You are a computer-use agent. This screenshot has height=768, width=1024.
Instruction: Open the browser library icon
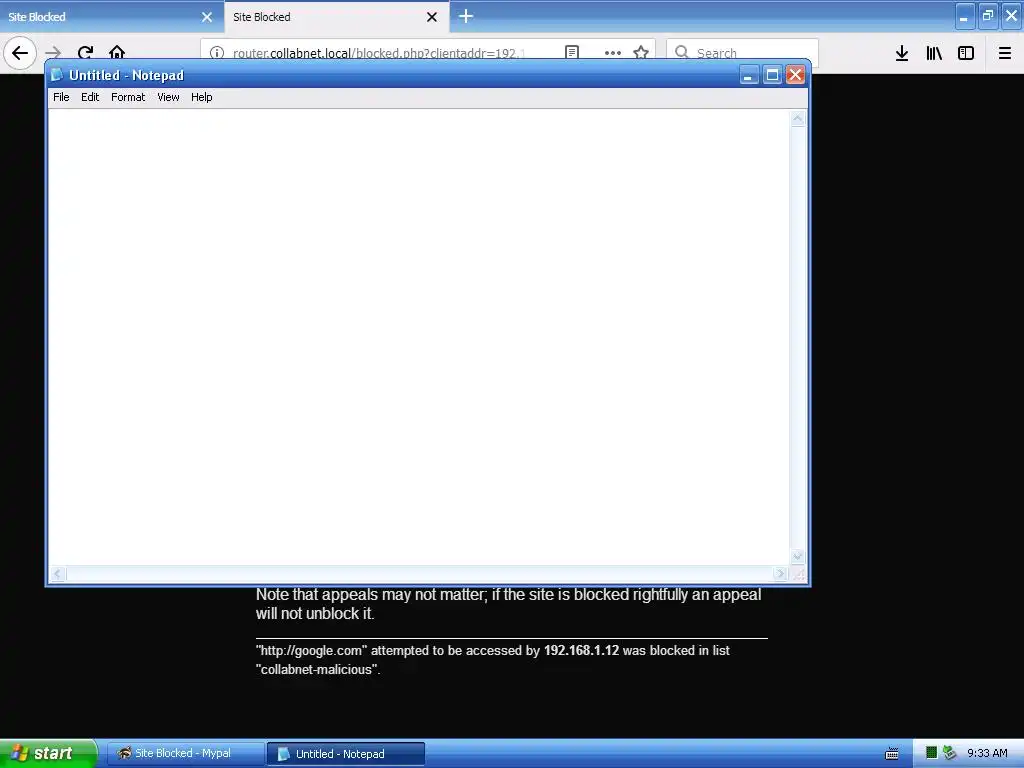pyautogui.click(x=934, y=53)
